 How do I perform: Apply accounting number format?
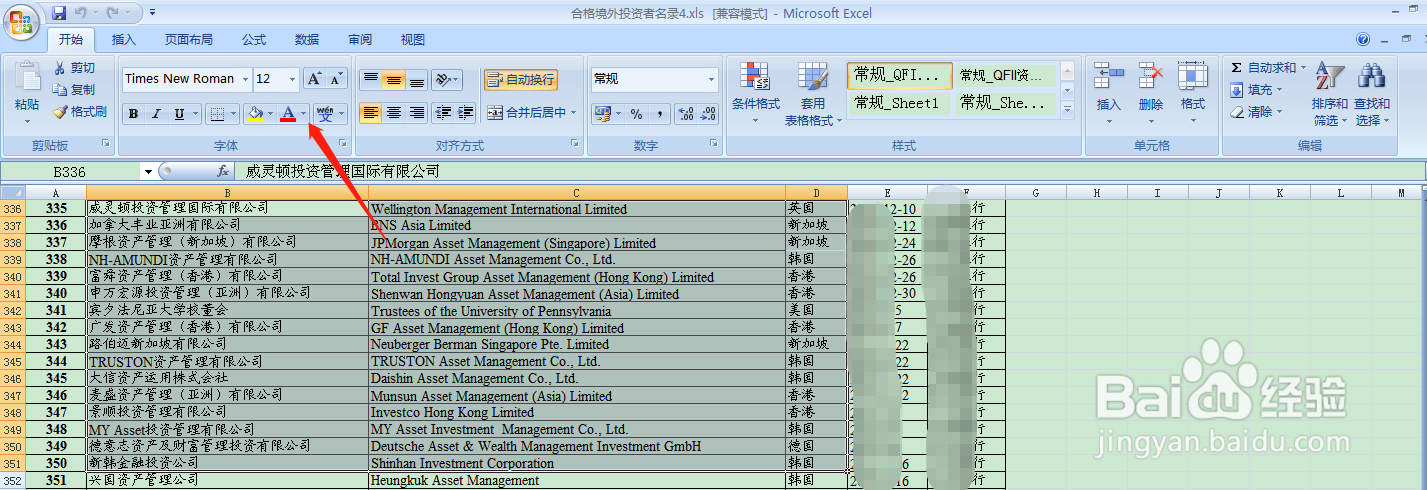click(x=603, y=114)
